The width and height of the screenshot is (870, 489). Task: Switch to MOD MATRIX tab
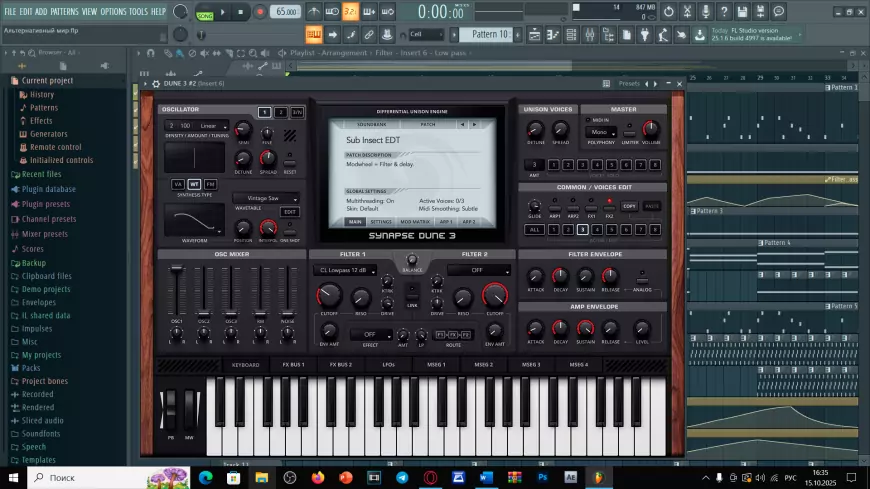pos(413,222)
